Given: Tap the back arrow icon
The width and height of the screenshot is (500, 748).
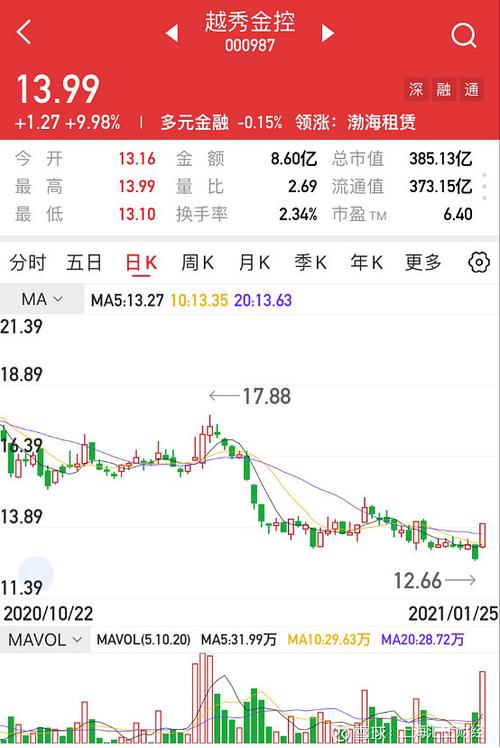Looking at the screenshot, I should tap(24, 32).
